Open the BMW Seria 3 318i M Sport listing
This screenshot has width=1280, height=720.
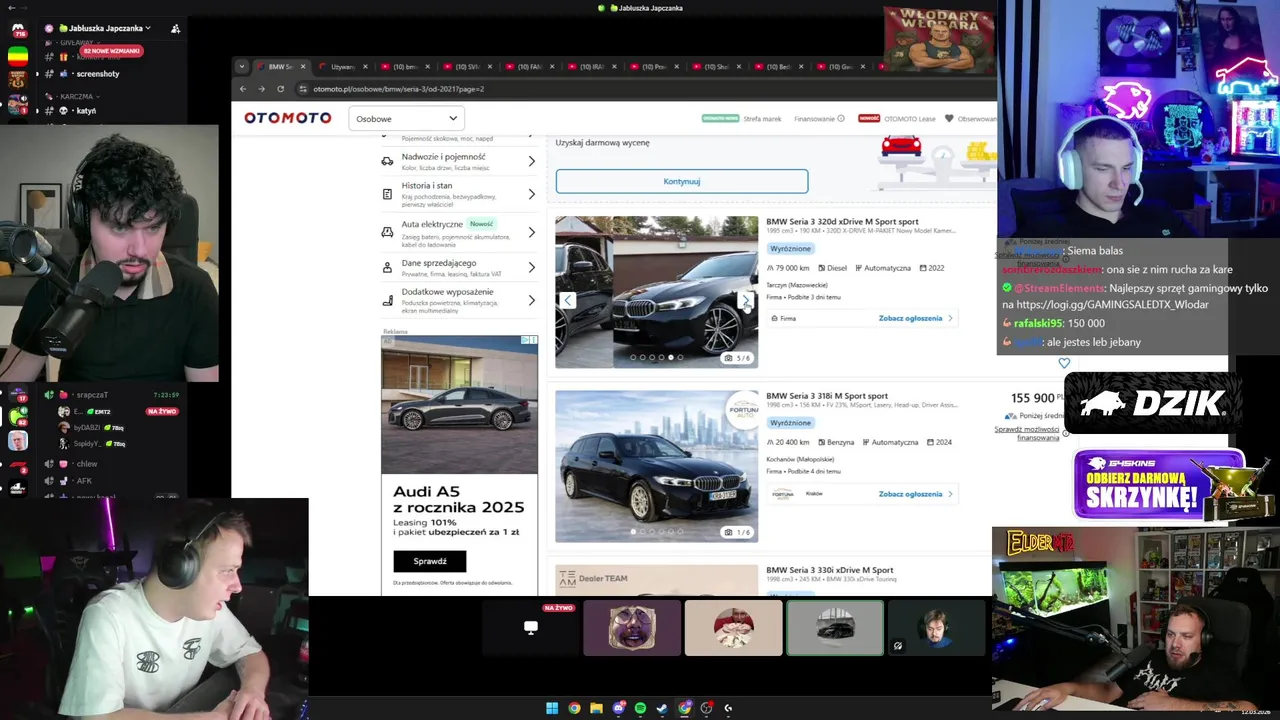(827, 396)
